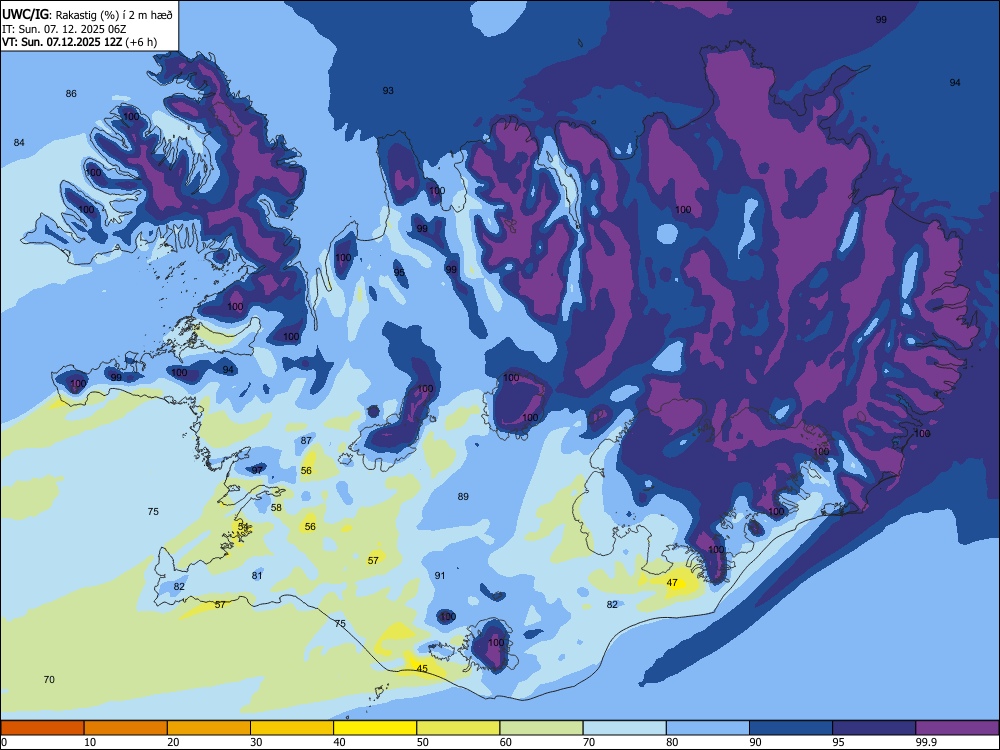Click the 'Rakastig (%) í 2 m hæð' label

click(x=115, y=15)
